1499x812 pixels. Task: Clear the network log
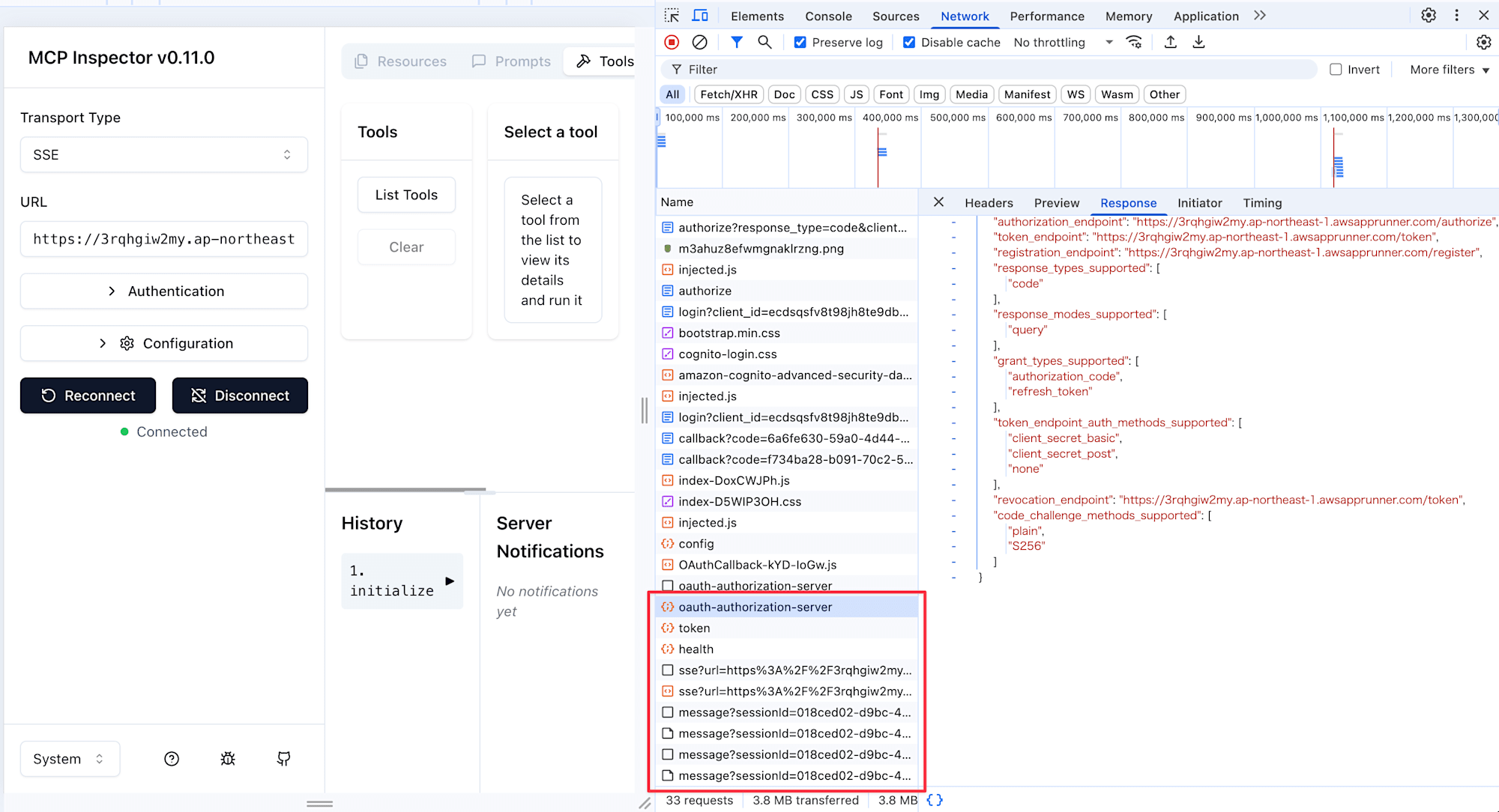tap(699, 42)
